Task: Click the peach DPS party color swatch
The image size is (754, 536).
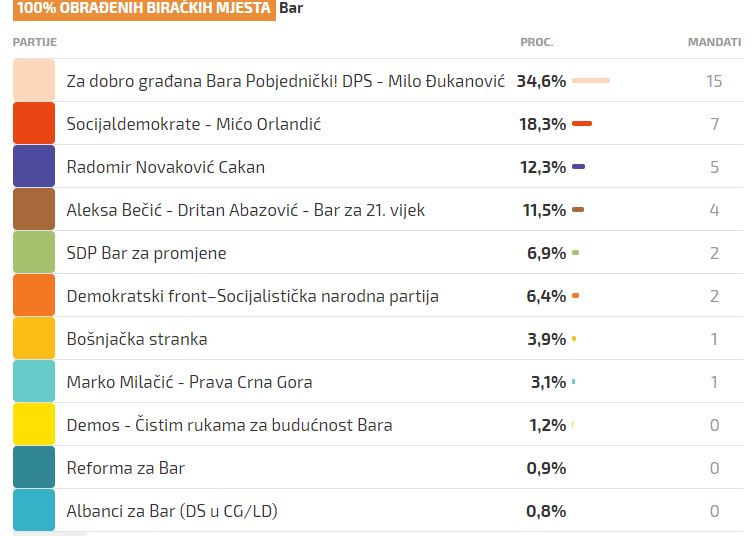Action: (34, 80)
